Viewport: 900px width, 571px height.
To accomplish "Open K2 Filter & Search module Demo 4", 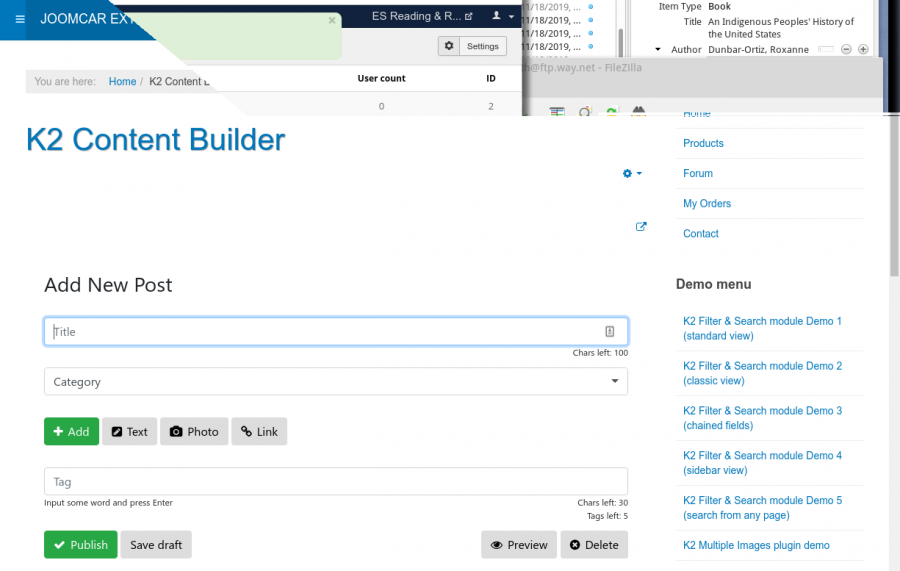I will pos(762,463).
